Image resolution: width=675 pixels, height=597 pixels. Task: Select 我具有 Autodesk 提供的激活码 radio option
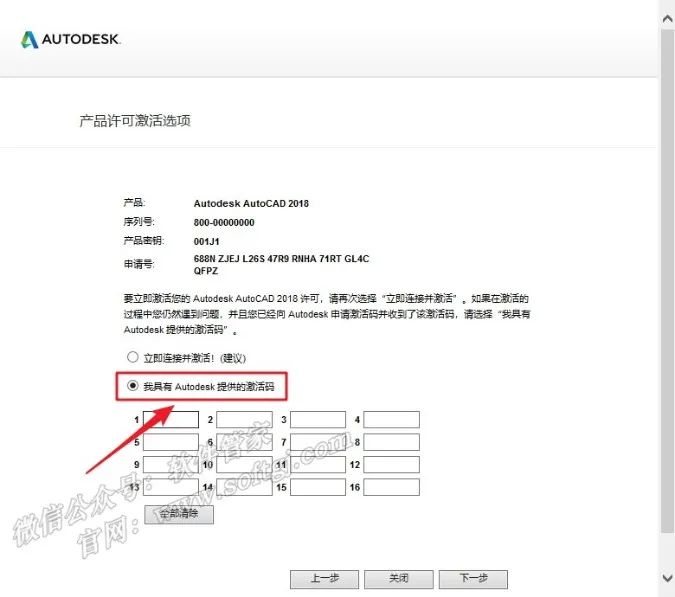coord(132,385)
